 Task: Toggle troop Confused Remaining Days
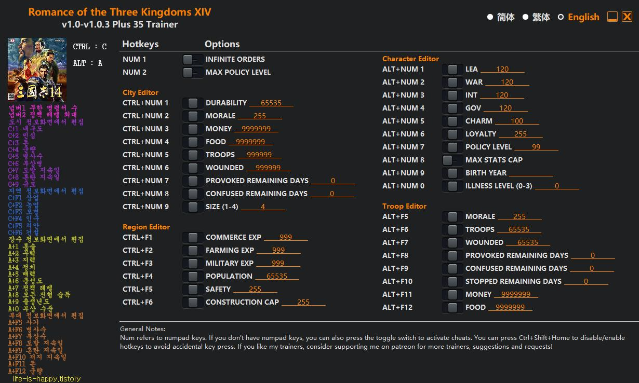tap(452, 269)
